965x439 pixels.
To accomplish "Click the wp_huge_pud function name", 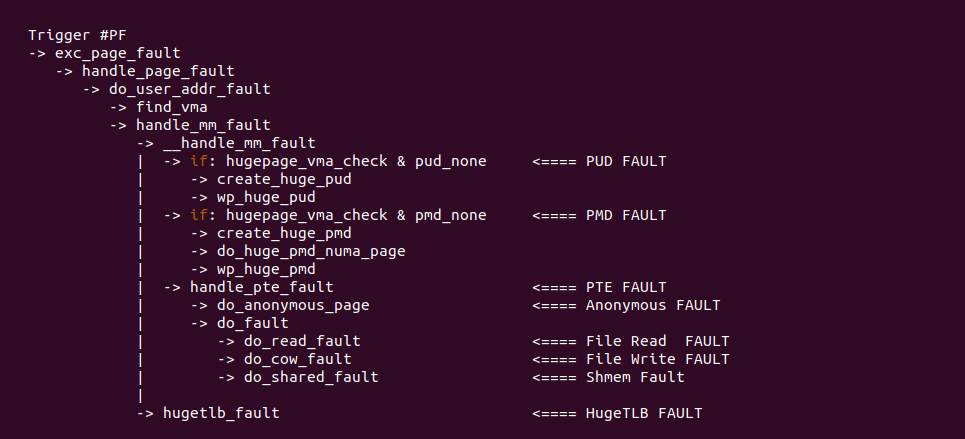I will pyautogui.click(x=266, y=197).
